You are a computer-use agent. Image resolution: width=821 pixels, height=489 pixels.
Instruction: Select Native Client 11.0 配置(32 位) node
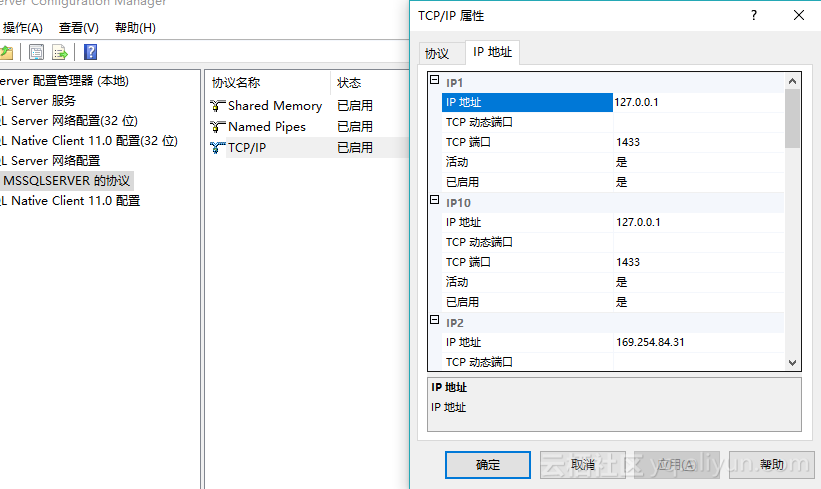coord(89,141)
